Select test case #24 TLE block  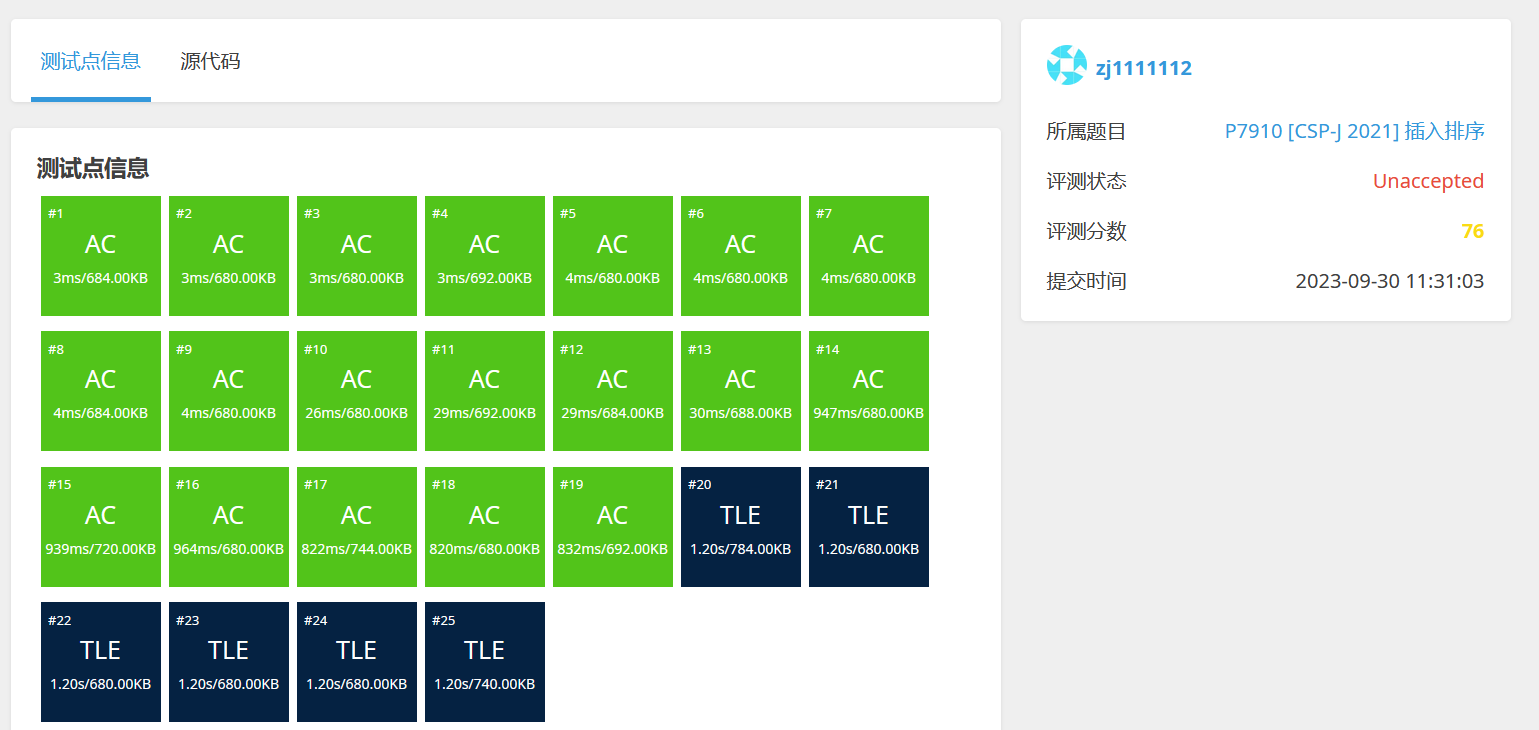point(357,662)
